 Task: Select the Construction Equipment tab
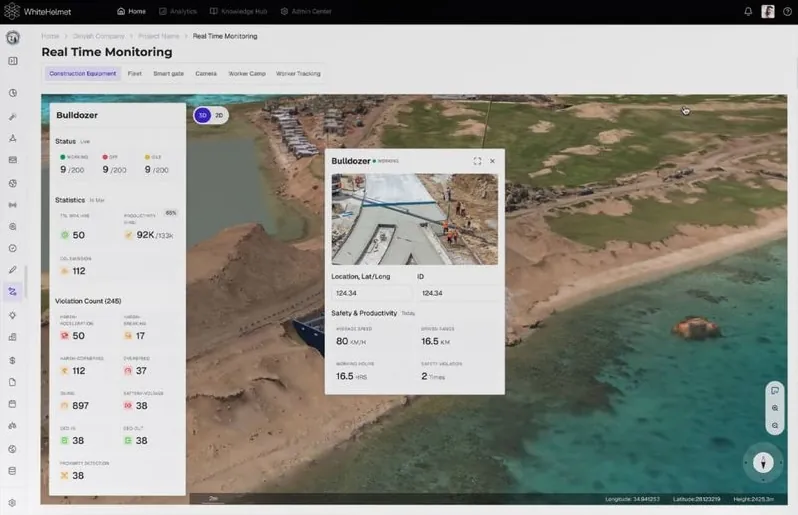(x=82, y=74)
